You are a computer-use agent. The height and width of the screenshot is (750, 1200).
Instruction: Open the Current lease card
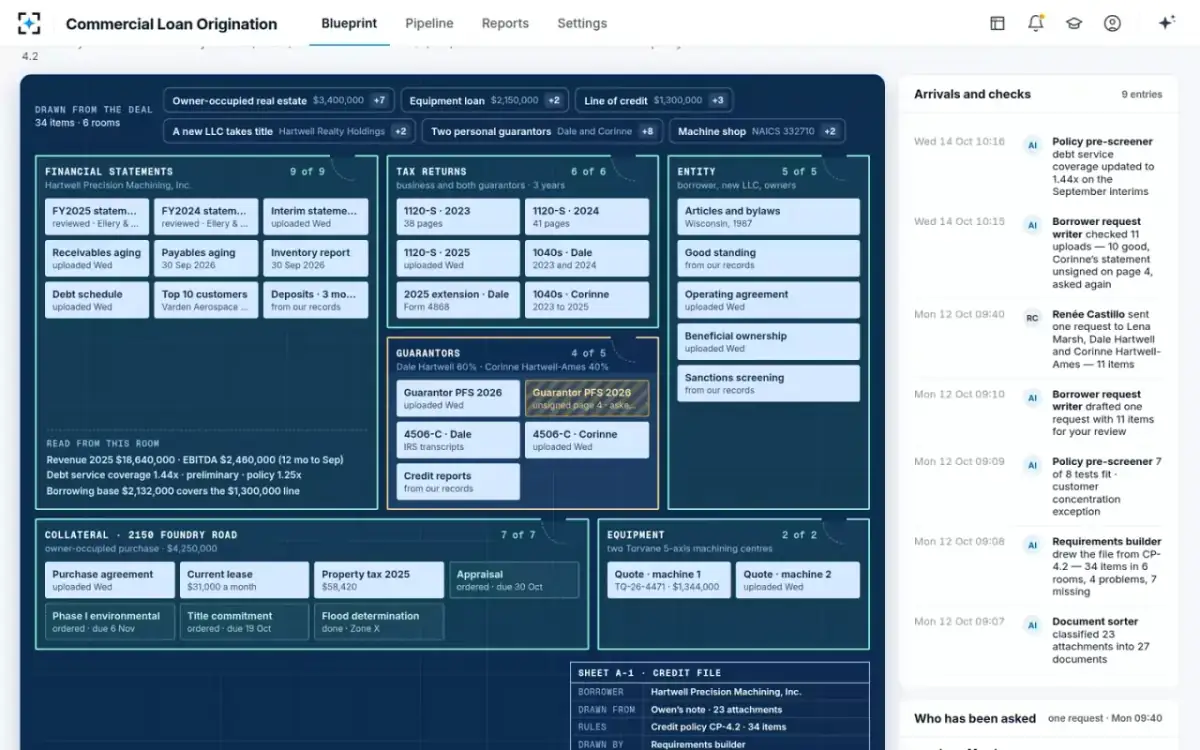pyautogui.click(x=244, y=580)
